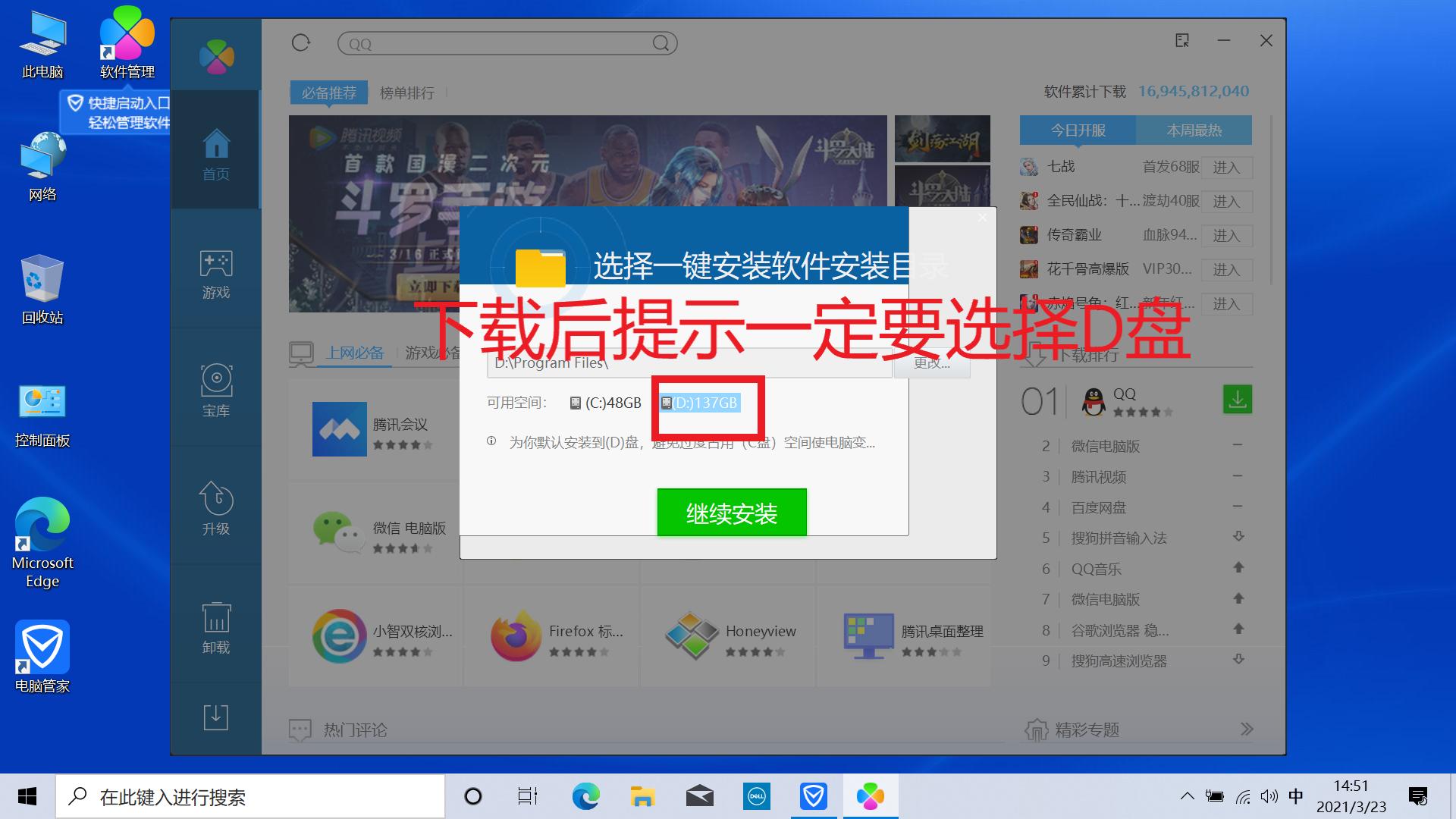Open the 更改 button to change install path

click(931, 363)
